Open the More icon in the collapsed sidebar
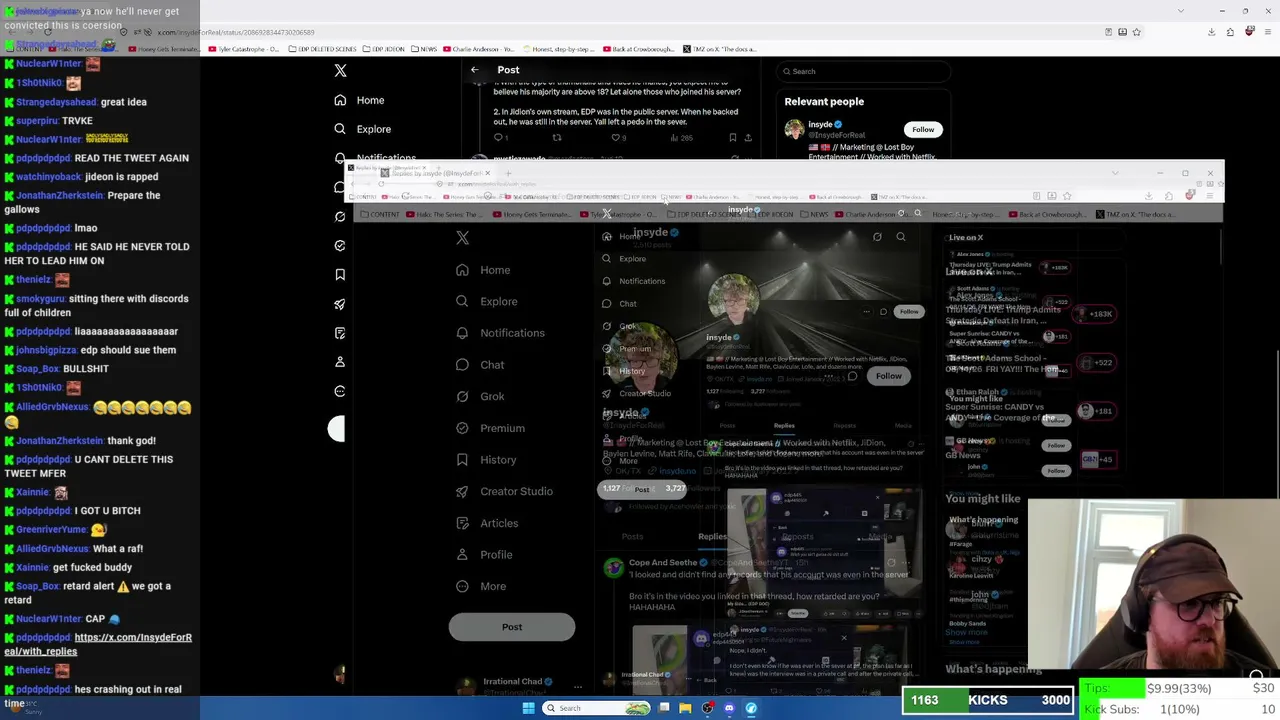Viewport: 1280px width, 720px height. [x=340, y=391]
